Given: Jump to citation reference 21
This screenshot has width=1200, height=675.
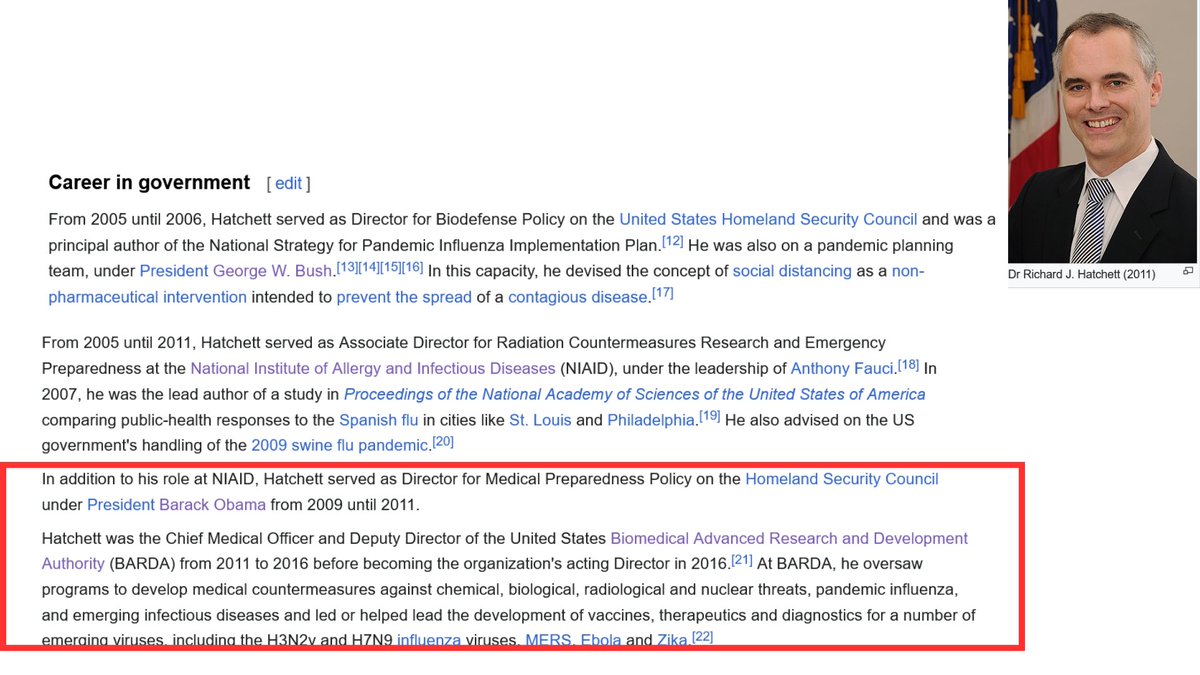Looking at the screenshot, I should [x=741, y=560].
